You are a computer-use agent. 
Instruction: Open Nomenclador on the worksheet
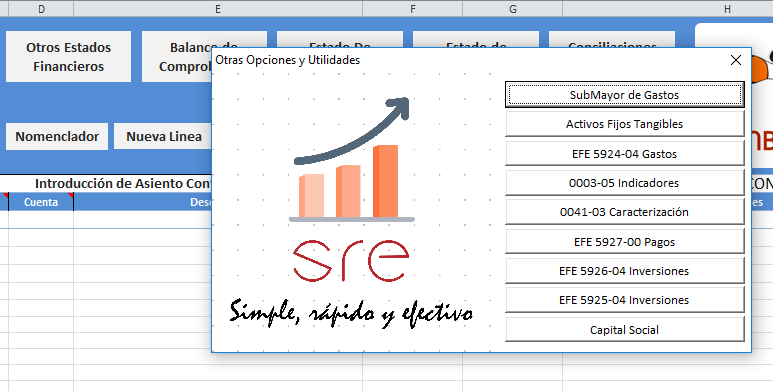(57, 137)
